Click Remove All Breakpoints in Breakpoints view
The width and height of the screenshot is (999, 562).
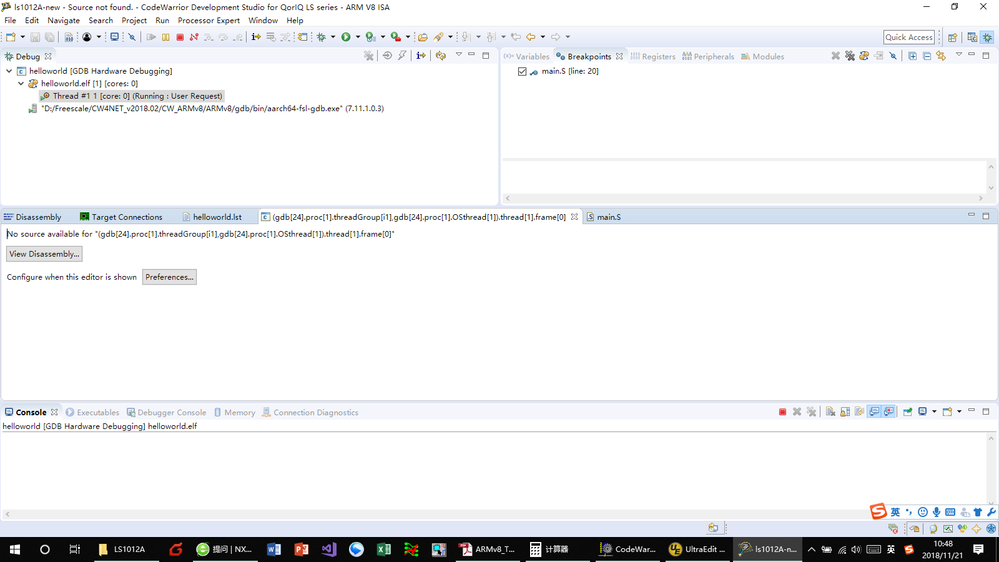(x=850, y=56)
